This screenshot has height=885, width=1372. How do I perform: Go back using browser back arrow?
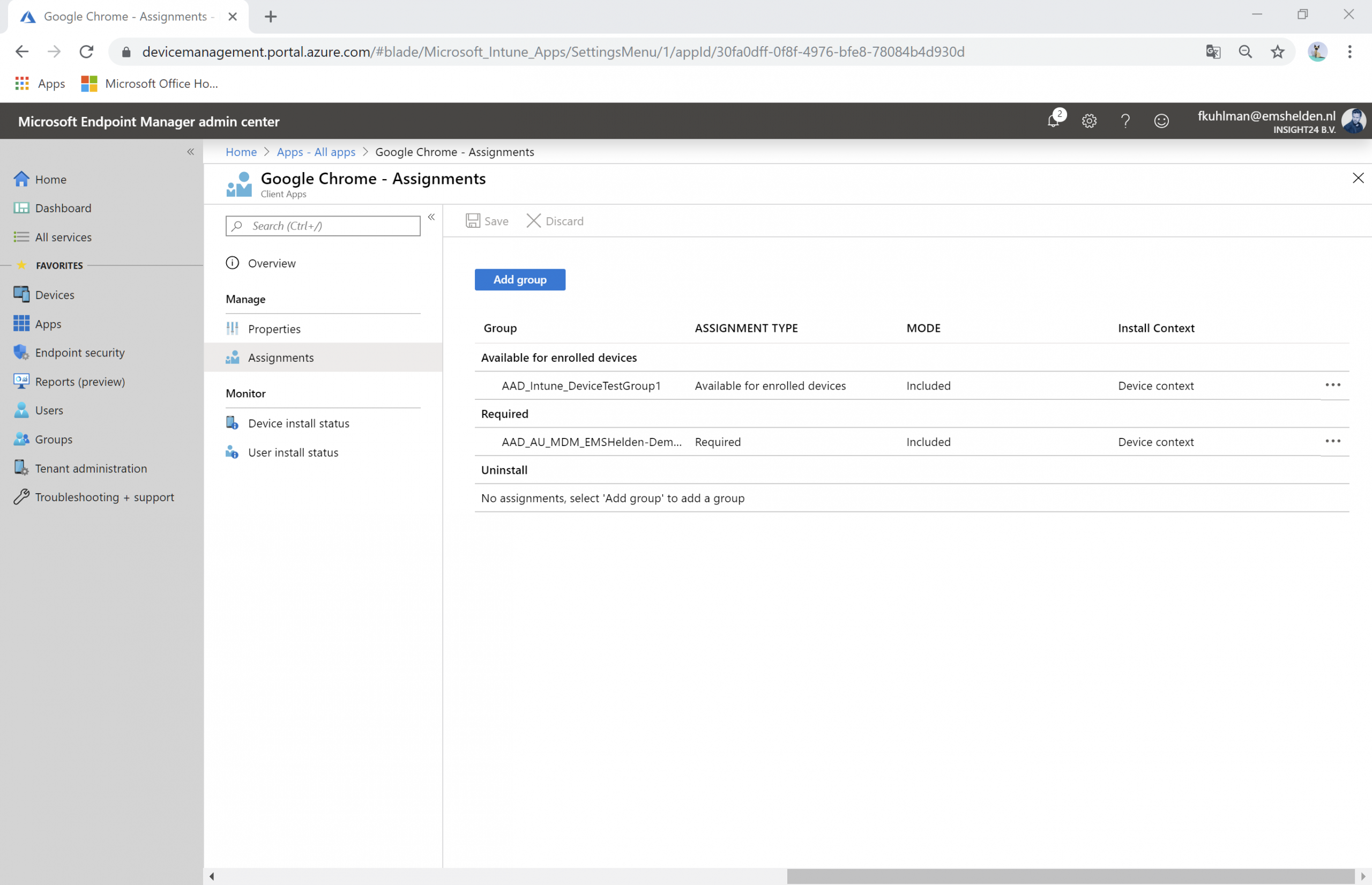(x=22, y=51)
